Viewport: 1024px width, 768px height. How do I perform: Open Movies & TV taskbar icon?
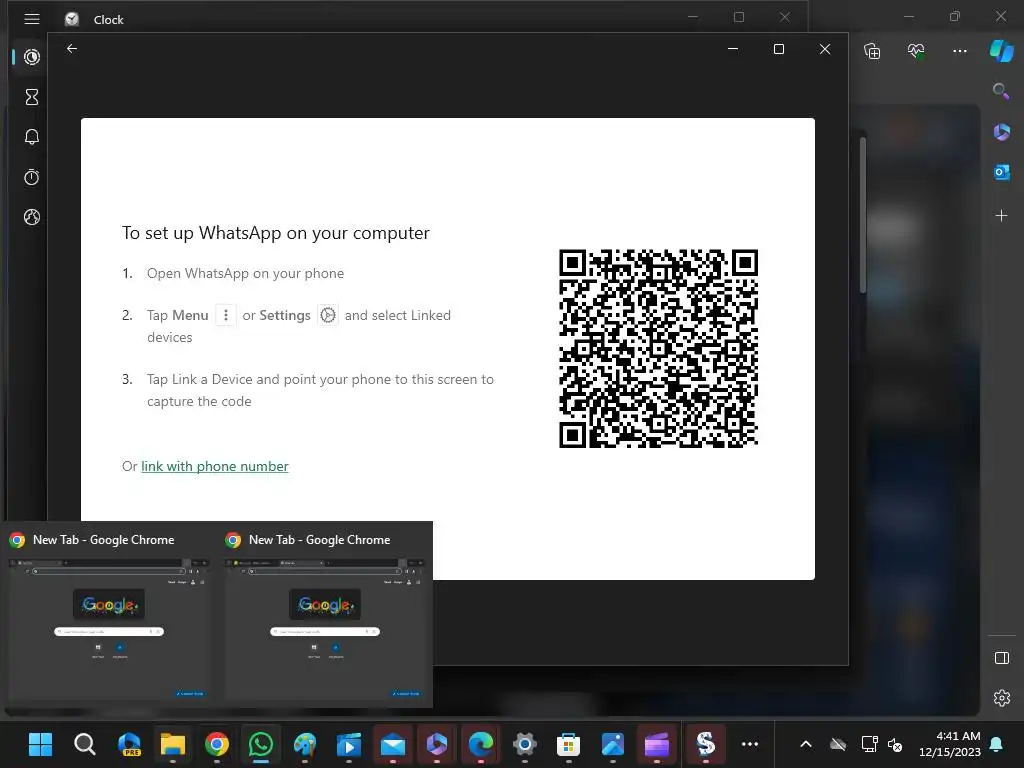pyautogui.click(x=349, y=744)
